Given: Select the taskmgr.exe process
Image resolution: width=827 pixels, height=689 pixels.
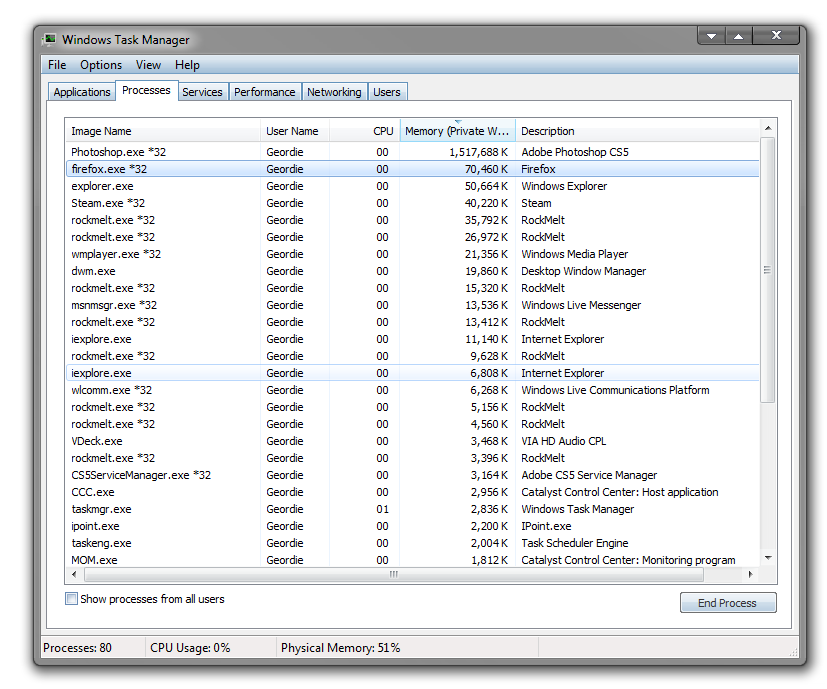Looking at the screenshot, I should coord(412,509).
